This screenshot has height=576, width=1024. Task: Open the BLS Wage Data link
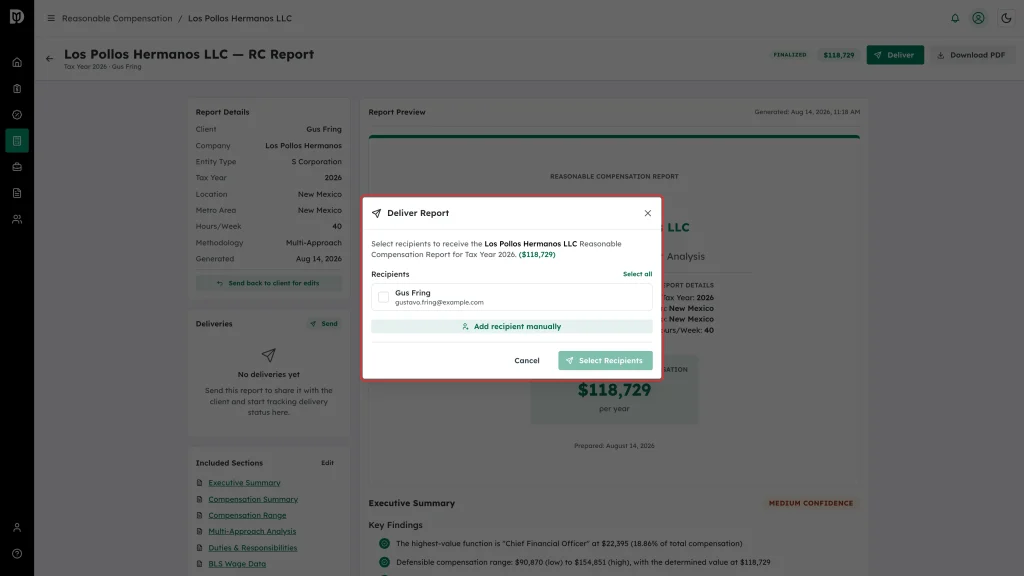tap(237, 564)
